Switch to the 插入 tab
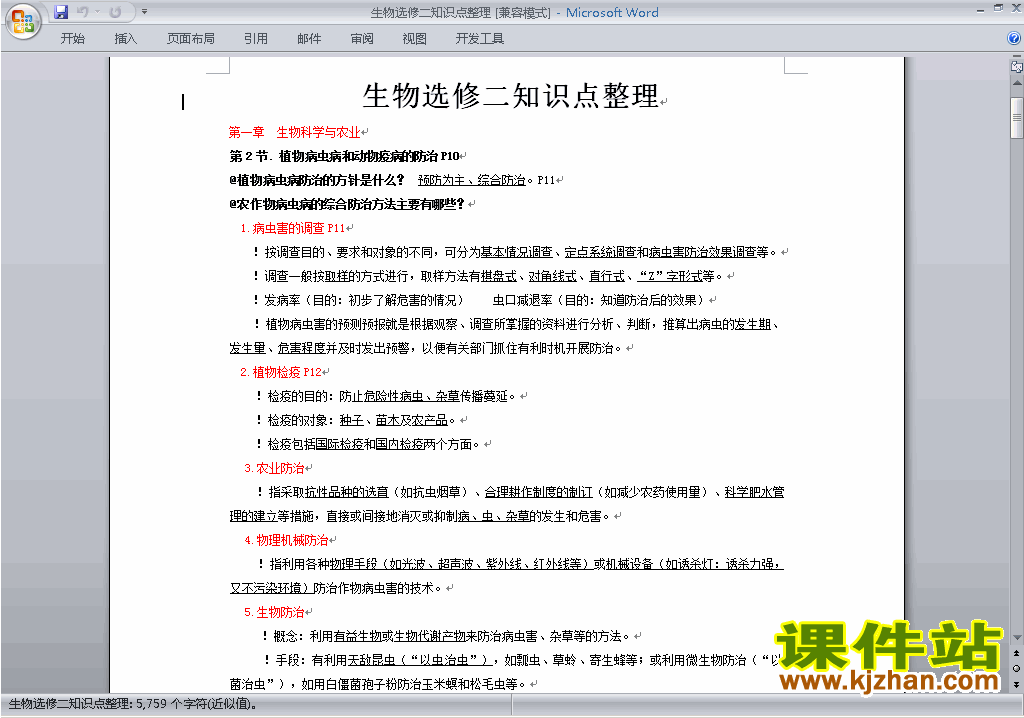 click(125, 39)
